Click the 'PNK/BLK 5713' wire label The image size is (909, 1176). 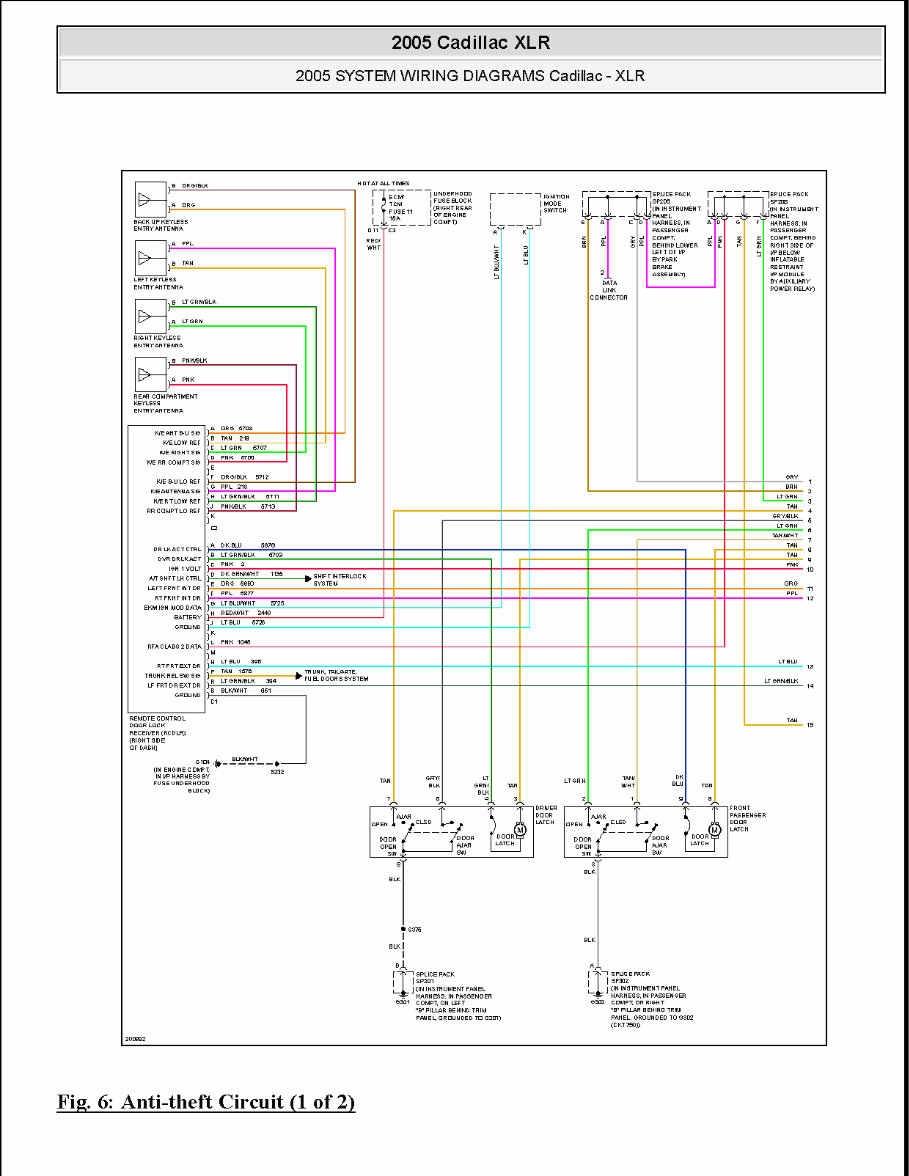(248, 506)
